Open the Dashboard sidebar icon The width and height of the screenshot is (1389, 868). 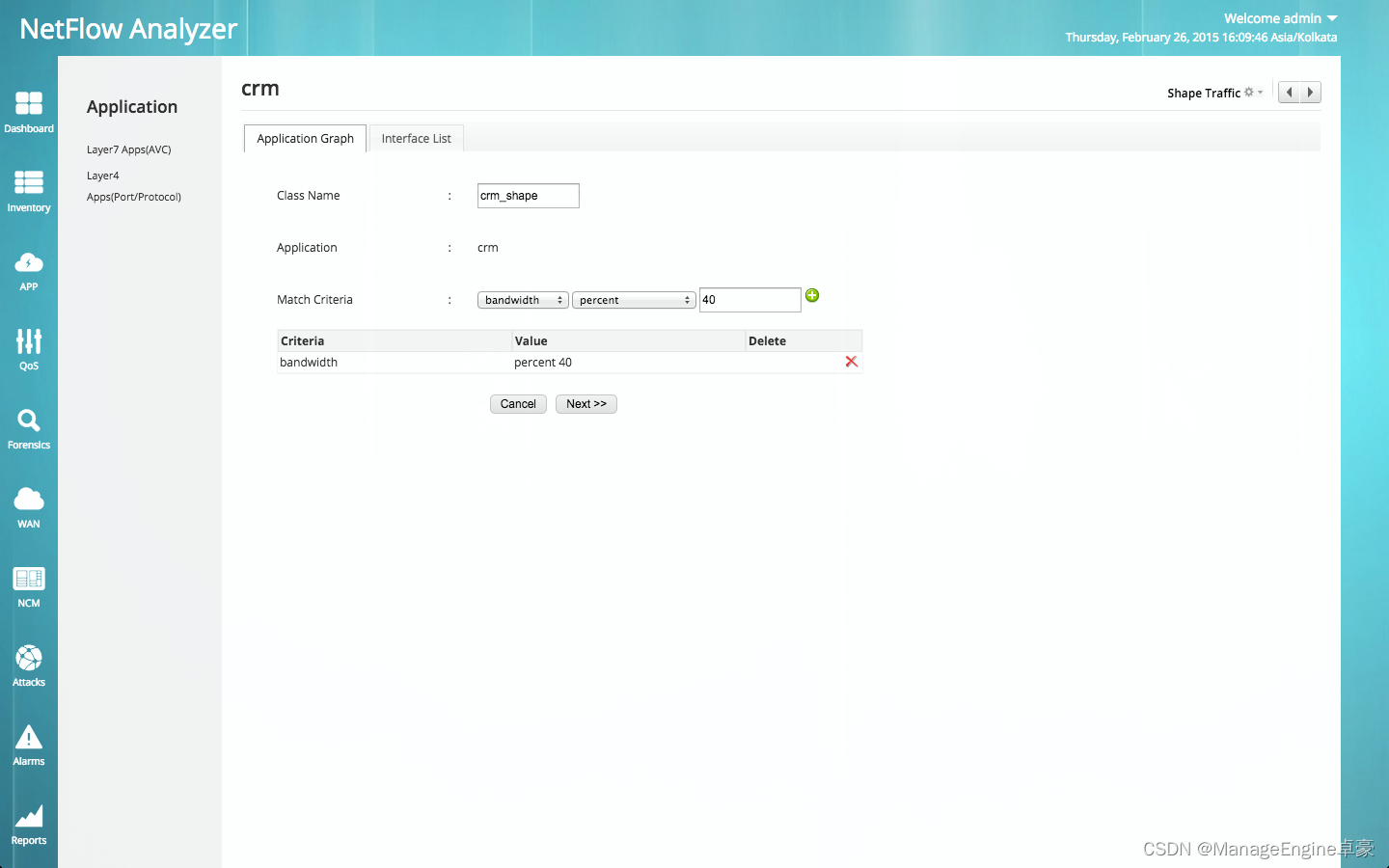[29, 103]
